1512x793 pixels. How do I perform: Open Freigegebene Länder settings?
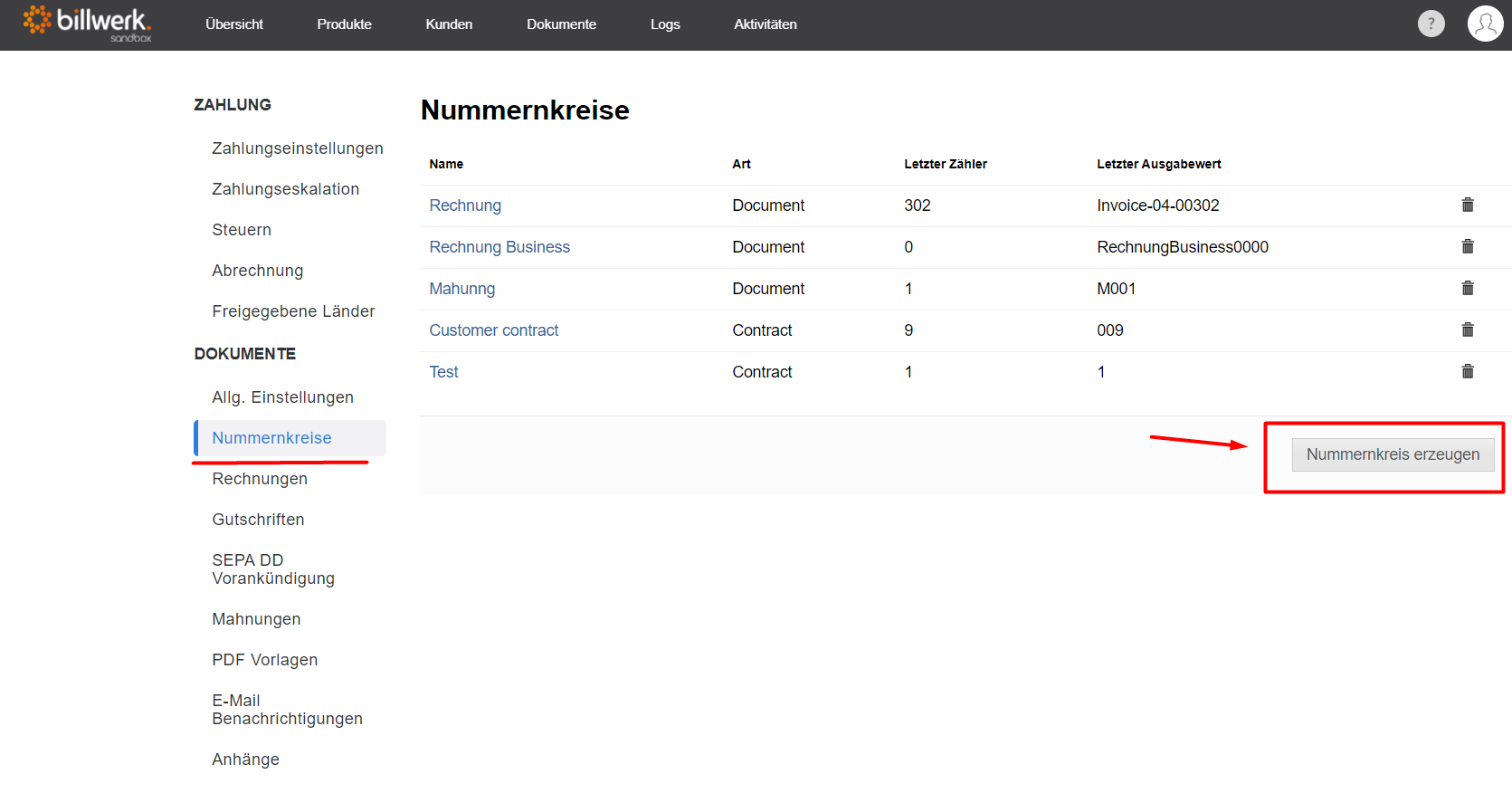pos(293,311)
